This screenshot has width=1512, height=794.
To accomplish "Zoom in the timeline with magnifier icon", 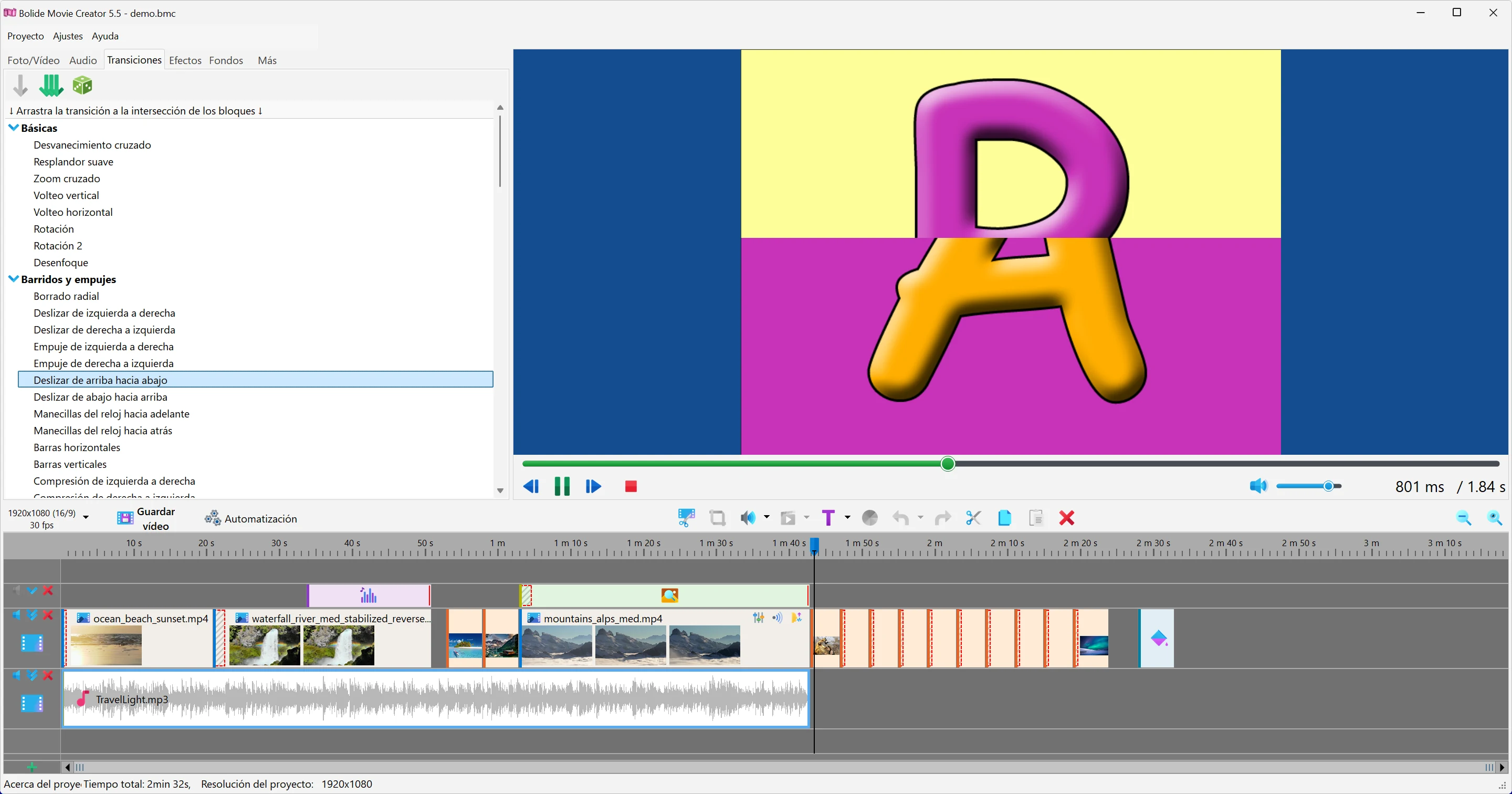I will [1495, 517].
